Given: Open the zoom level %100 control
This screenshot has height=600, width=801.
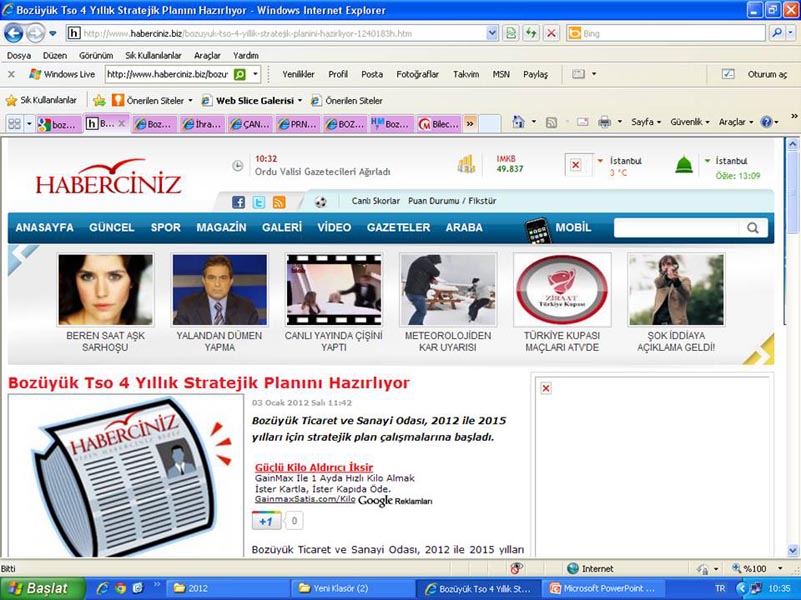Looking at the screenshot, I should pos(757,568).
